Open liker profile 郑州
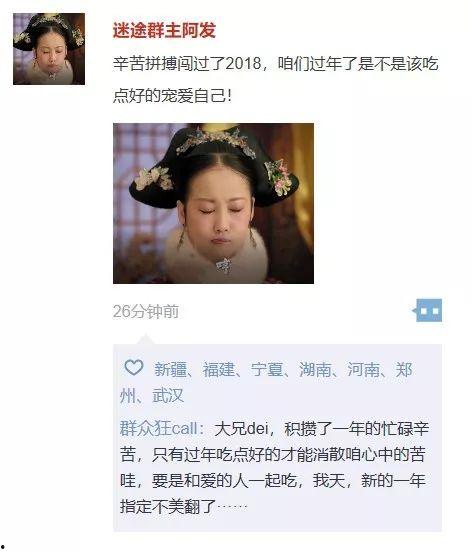The height and width of the screenshot is (553, 471). tap(404, 369)
